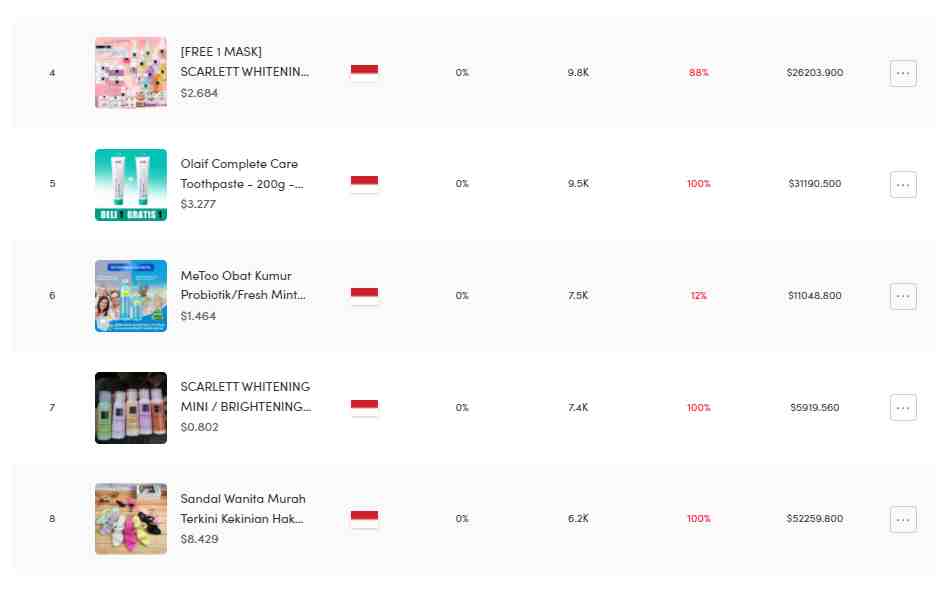
Task: Open more options for MeToo Obat Kumur row
Action: 902,296
